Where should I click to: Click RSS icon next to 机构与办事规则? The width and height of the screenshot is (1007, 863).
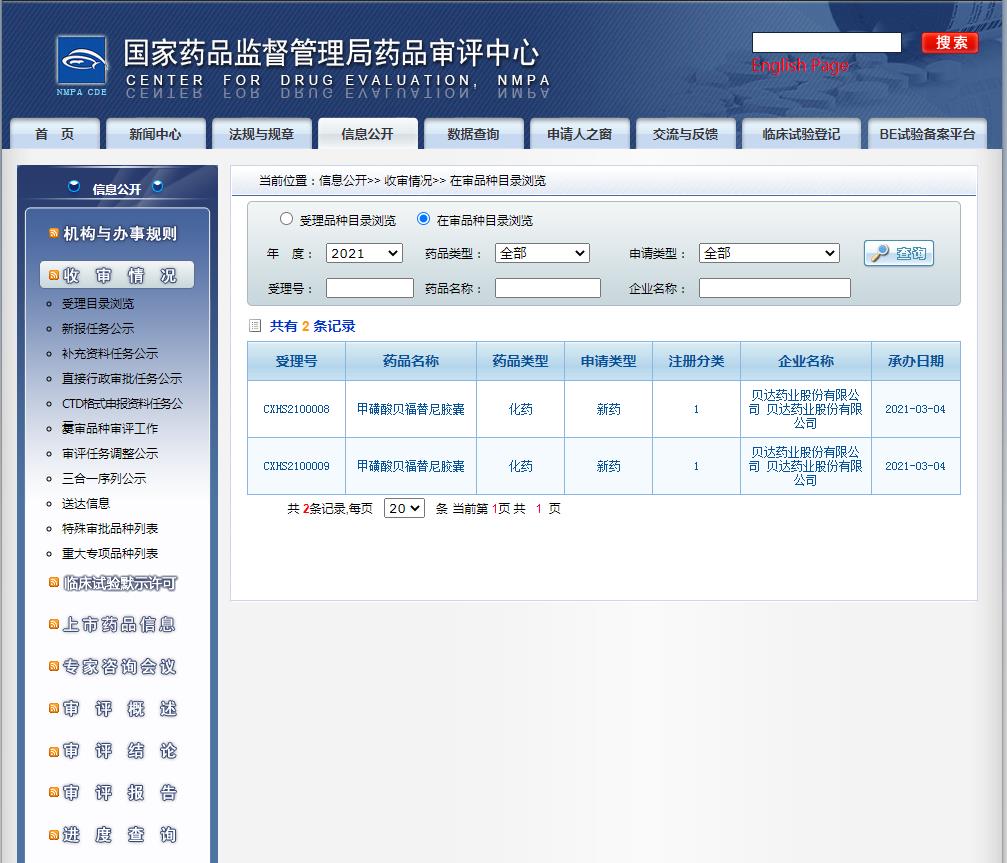[x=54, y=233]
